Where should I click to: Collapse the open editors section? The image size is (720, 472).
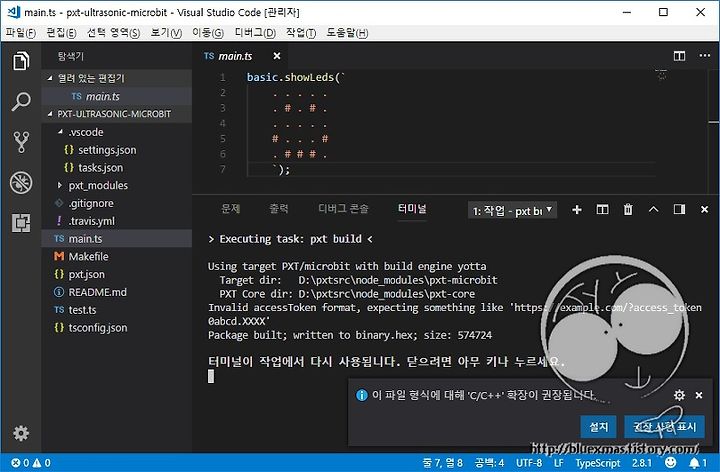[117, 78]
